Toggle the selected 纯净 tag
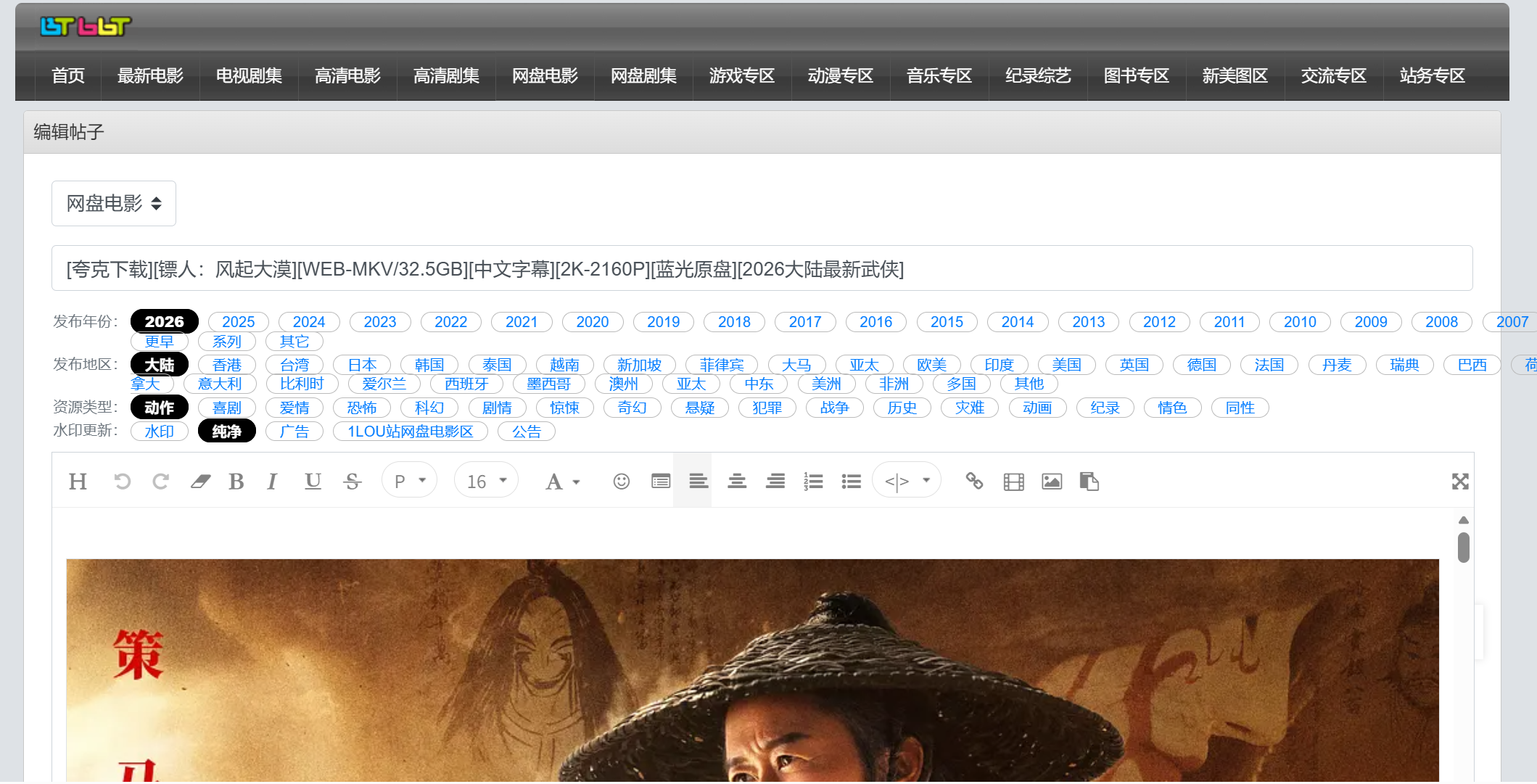The width and height of the screenshot is (1537, 784). coord(227,432)
